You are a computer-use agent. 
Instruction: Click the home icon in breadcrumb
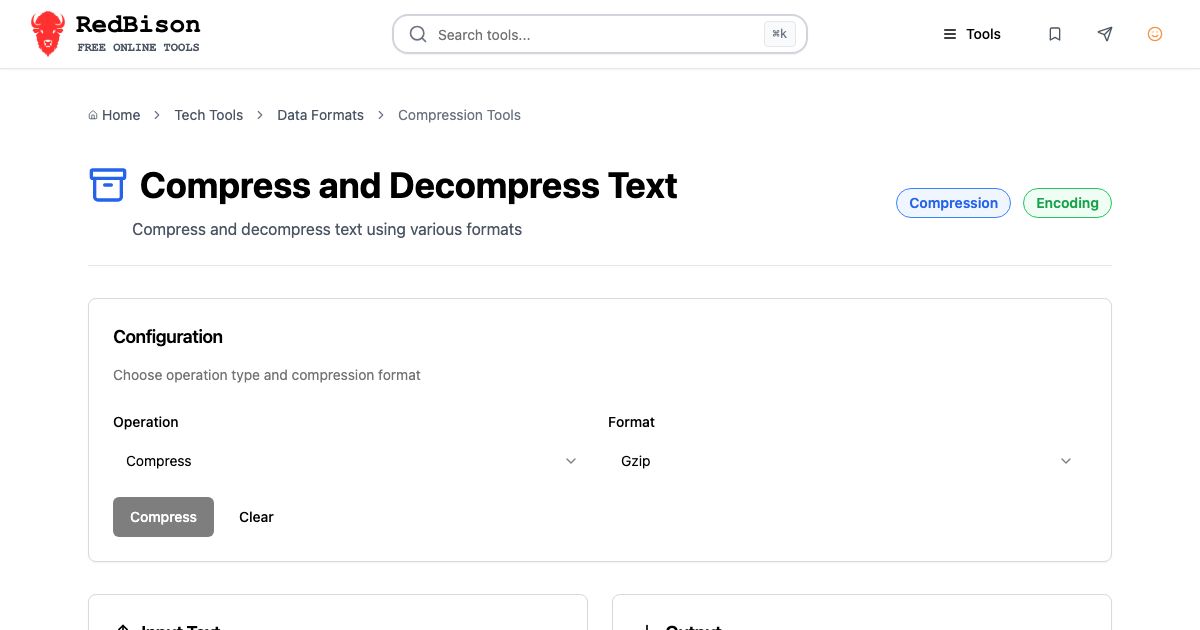(x=93, y=115)
